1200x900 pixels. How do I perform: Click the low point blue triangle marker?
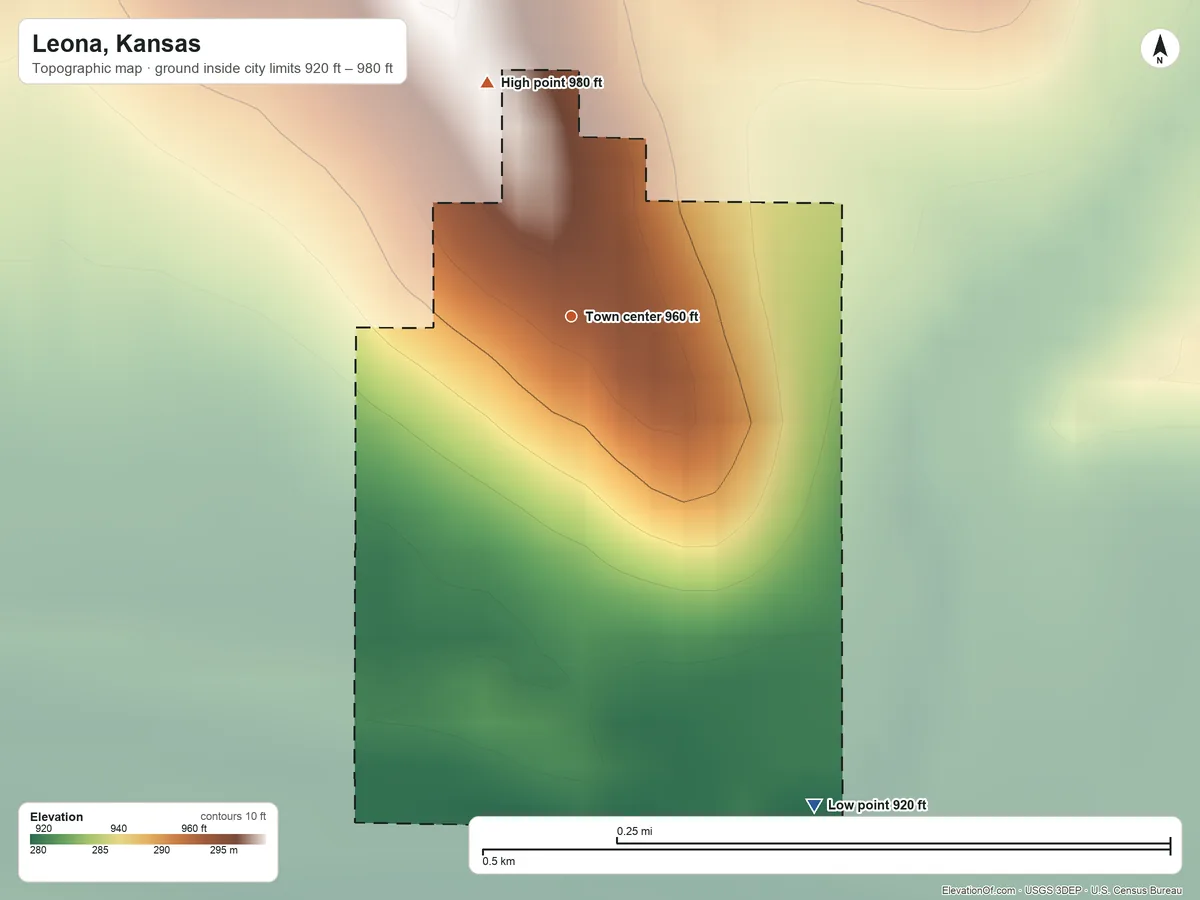pyautogui.click(x=814, y=806)
